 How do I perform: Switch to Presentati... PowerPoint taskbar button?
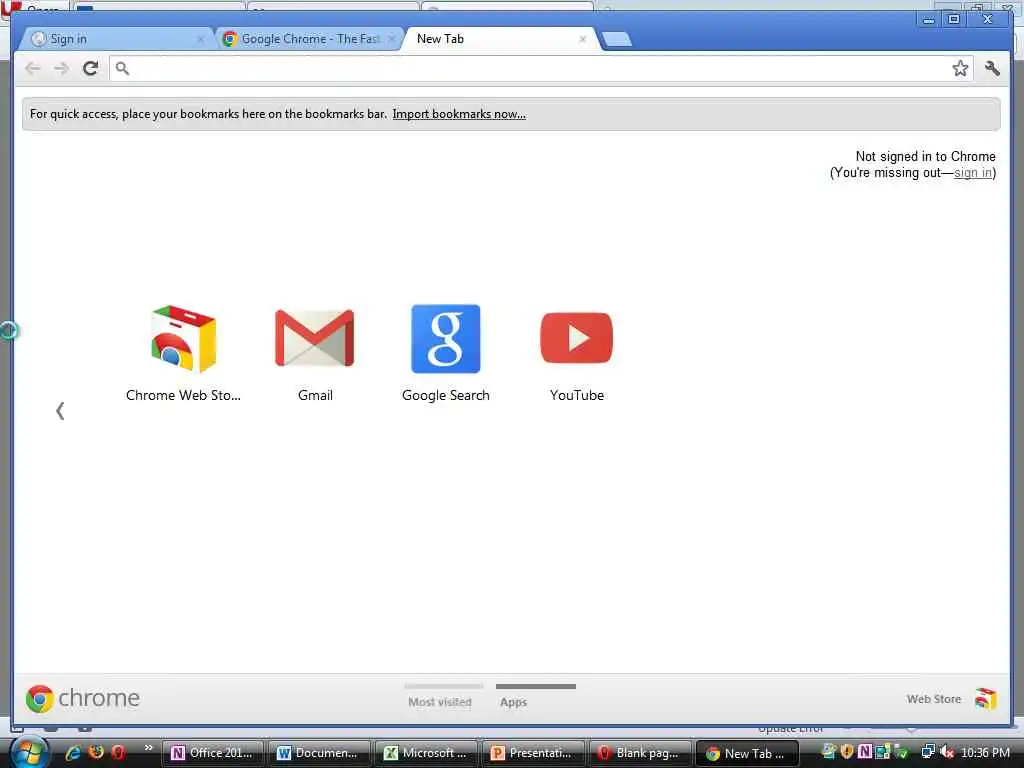[533, 753]
